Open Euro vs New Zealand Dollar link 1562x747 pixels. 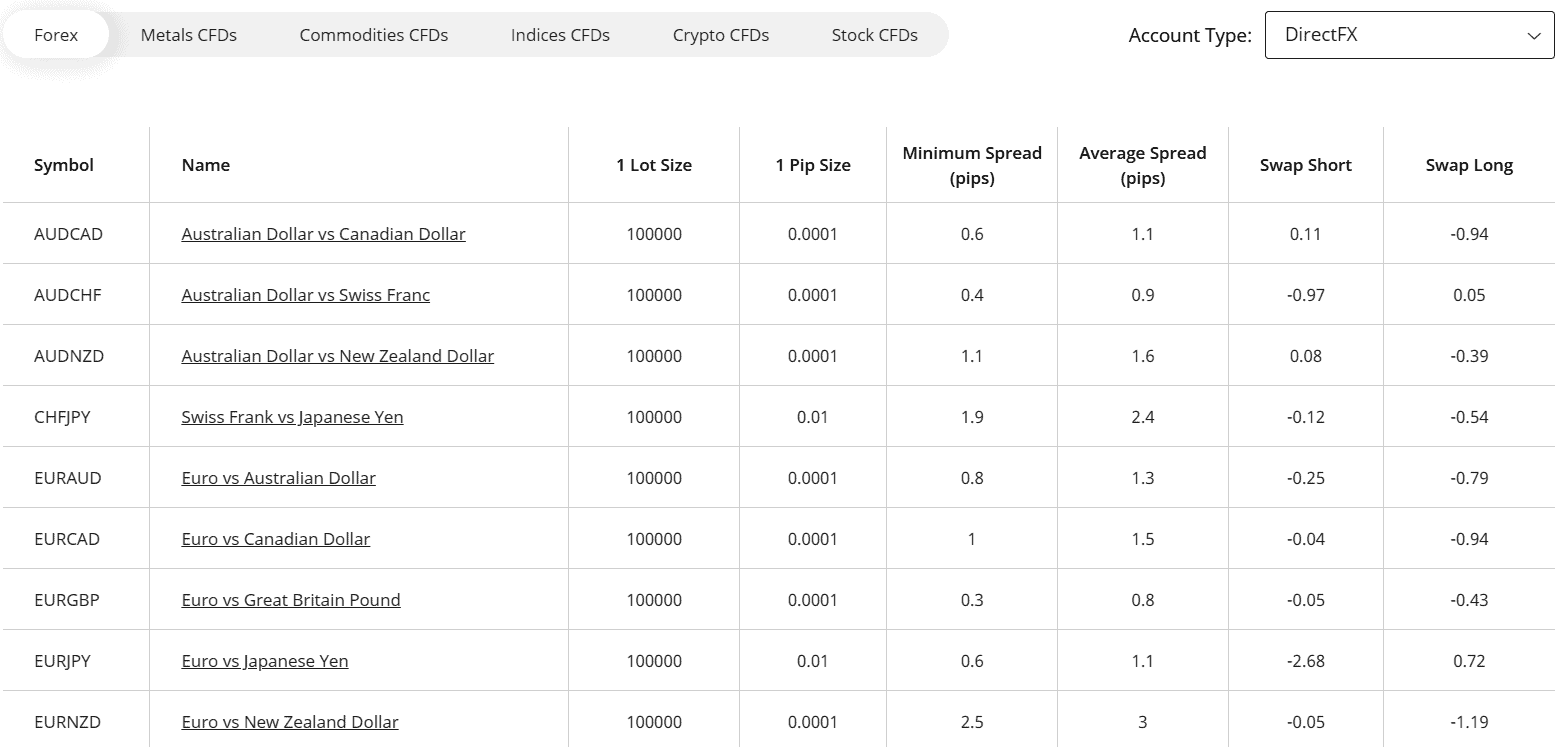pos(289,722)
